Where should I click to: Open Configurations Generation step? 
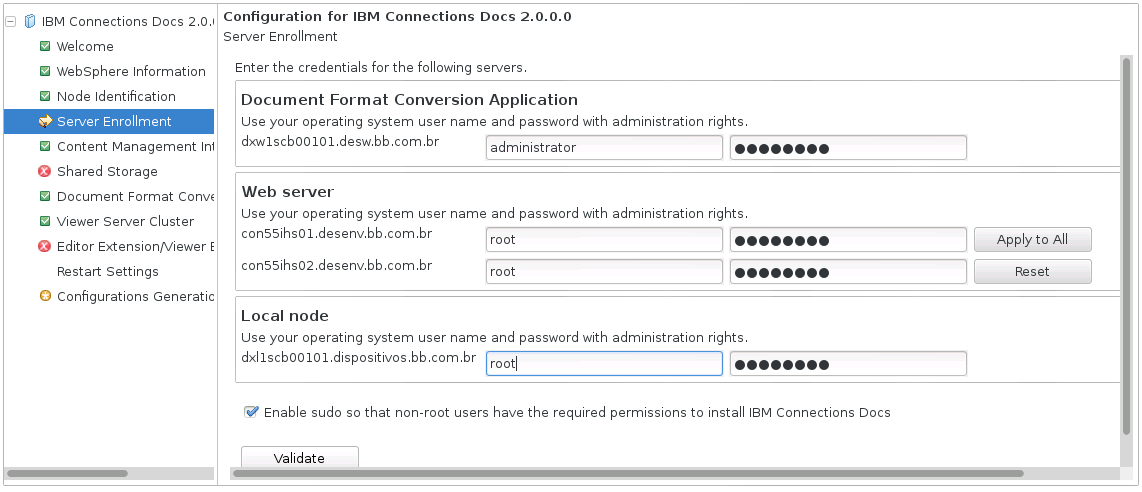click(135, 296)
